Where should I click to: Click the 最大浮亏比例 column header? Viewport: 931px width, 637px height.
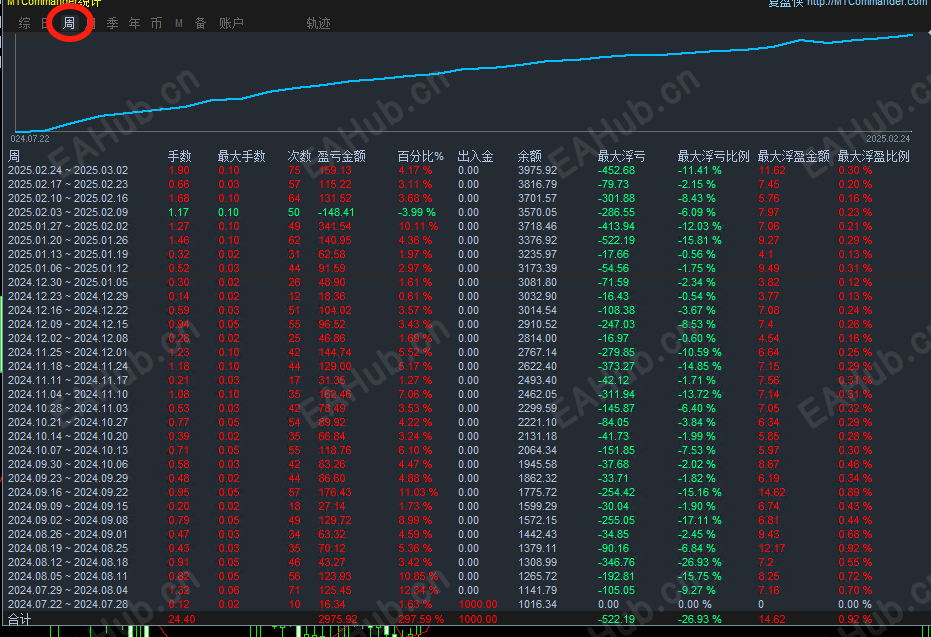pos(713,156)
